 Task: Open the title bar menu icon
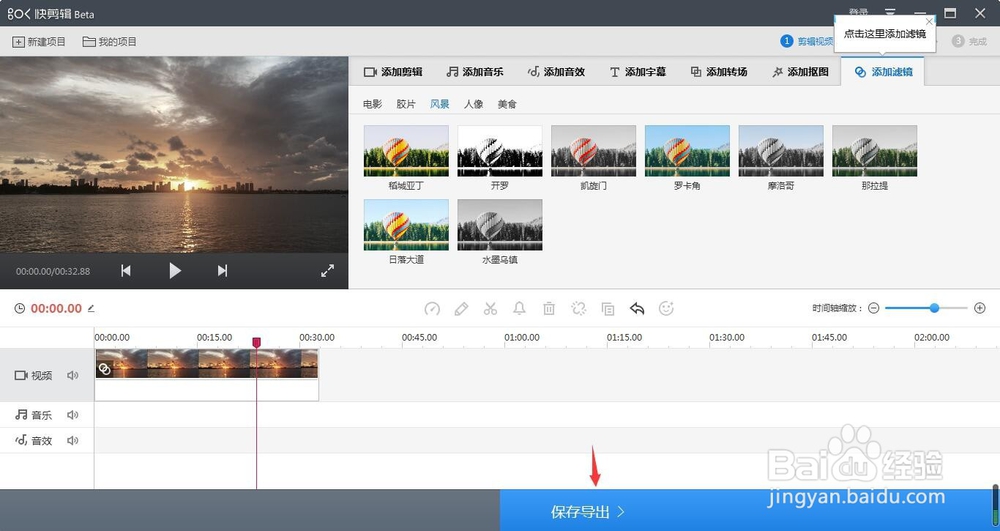(890, 13)
